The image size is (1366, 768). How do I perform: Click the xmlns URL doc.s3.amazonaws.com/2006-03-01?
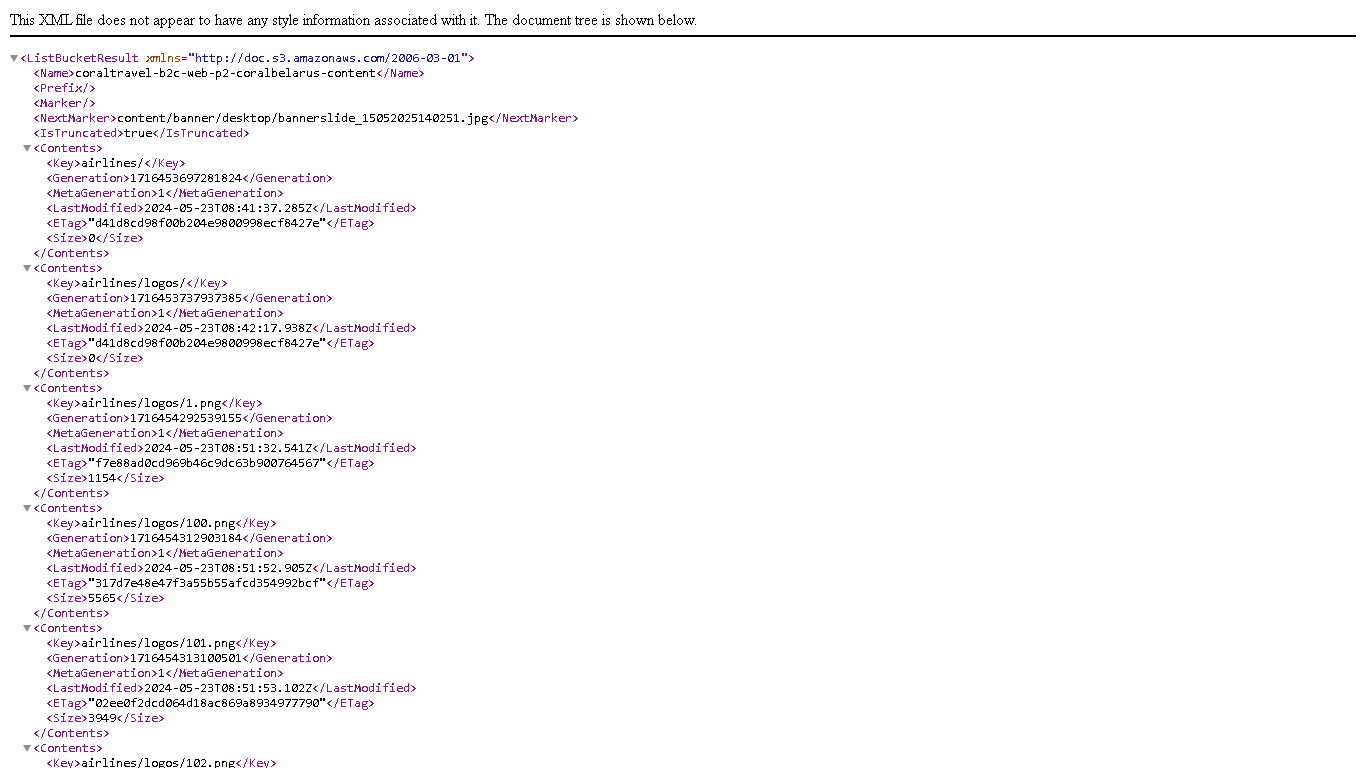tap(327, 58)
